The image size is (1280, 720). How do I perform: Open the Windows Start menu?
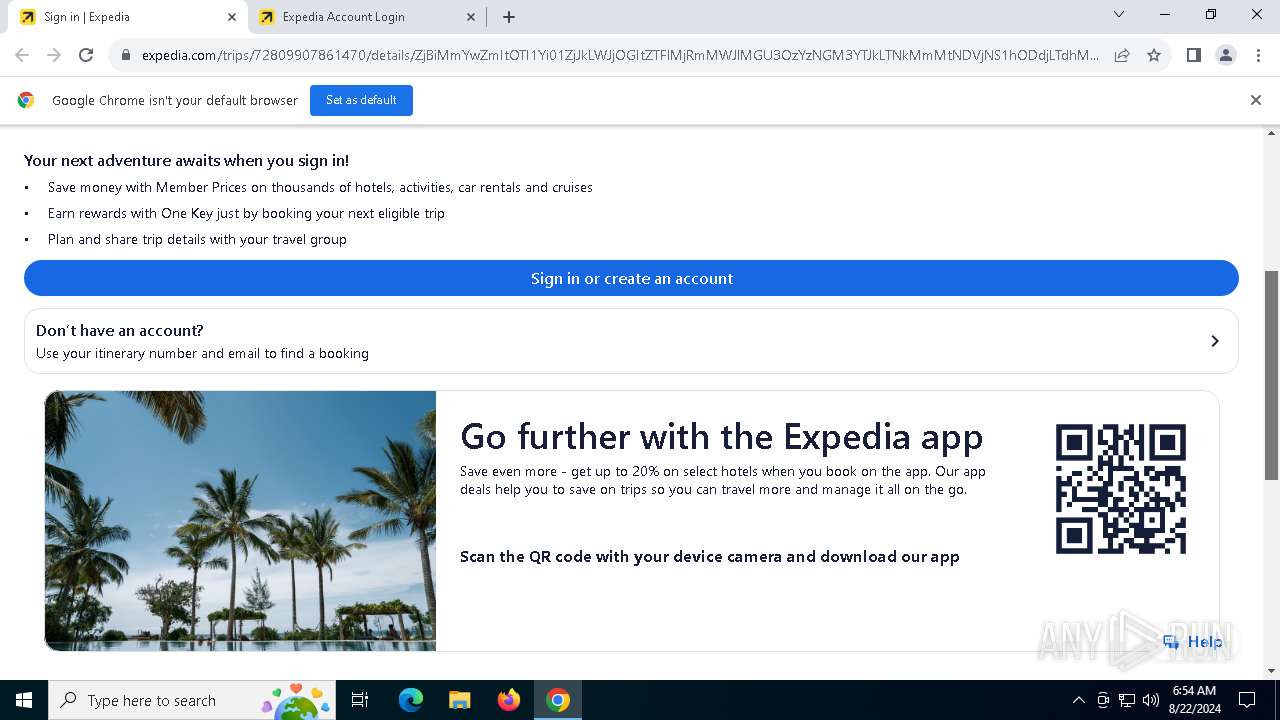pyautogui.click(x=24, y=700)
